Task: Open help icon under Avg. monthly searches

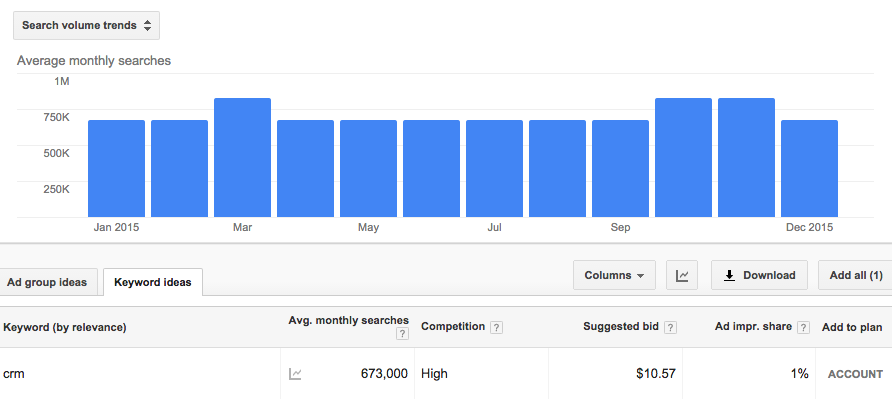Action: 403,334
